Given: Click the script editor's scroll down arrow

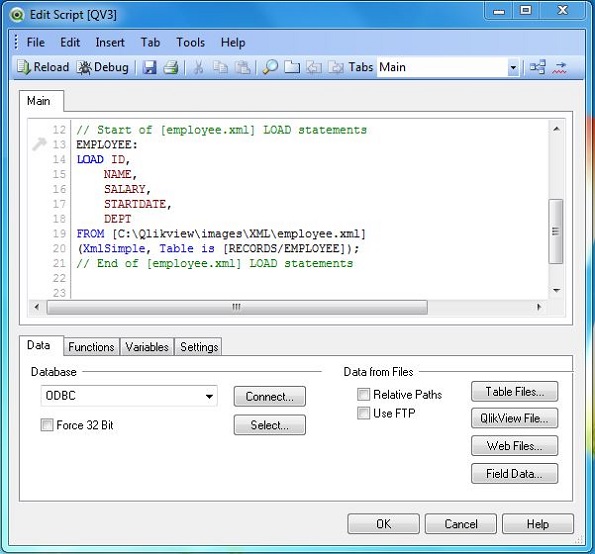Looking at the screenshot, I should (556, 290).
